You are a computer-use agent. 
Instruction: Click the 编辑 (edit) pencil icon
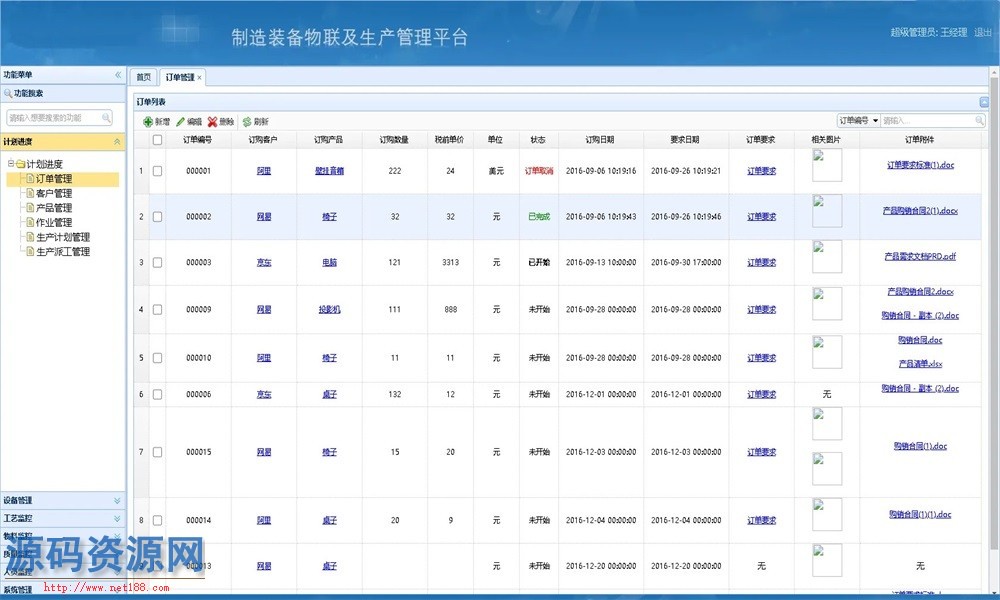(180, 121)
